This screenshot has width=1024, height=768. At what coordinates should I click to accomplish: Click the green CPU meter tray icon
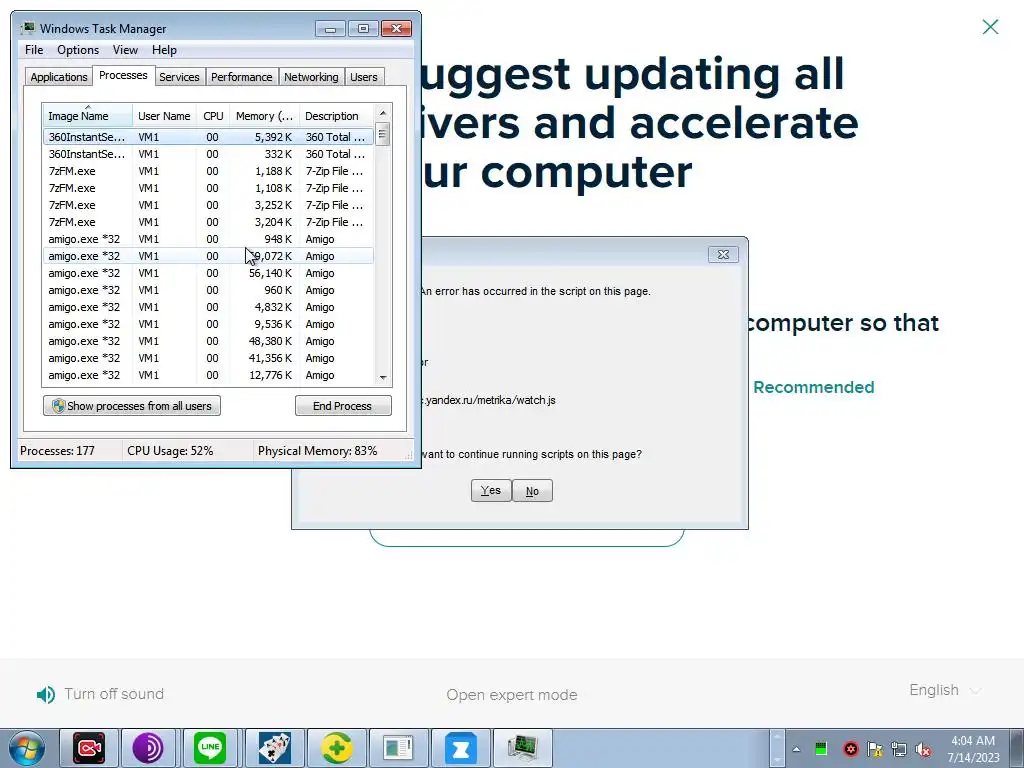pyautogui.click(x=821, y=748)
